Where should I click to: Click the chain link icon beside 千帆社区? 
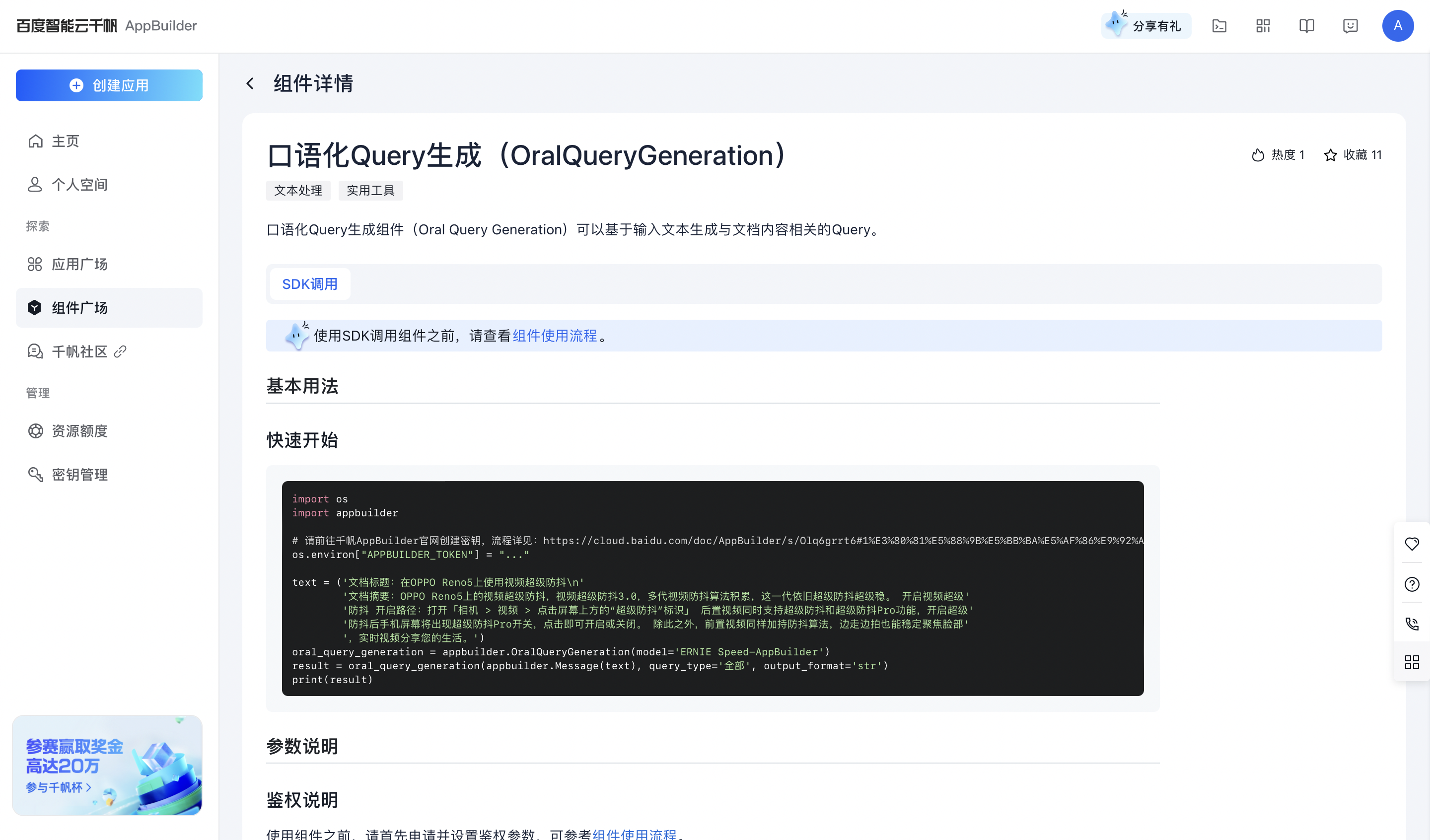point(120,352)
